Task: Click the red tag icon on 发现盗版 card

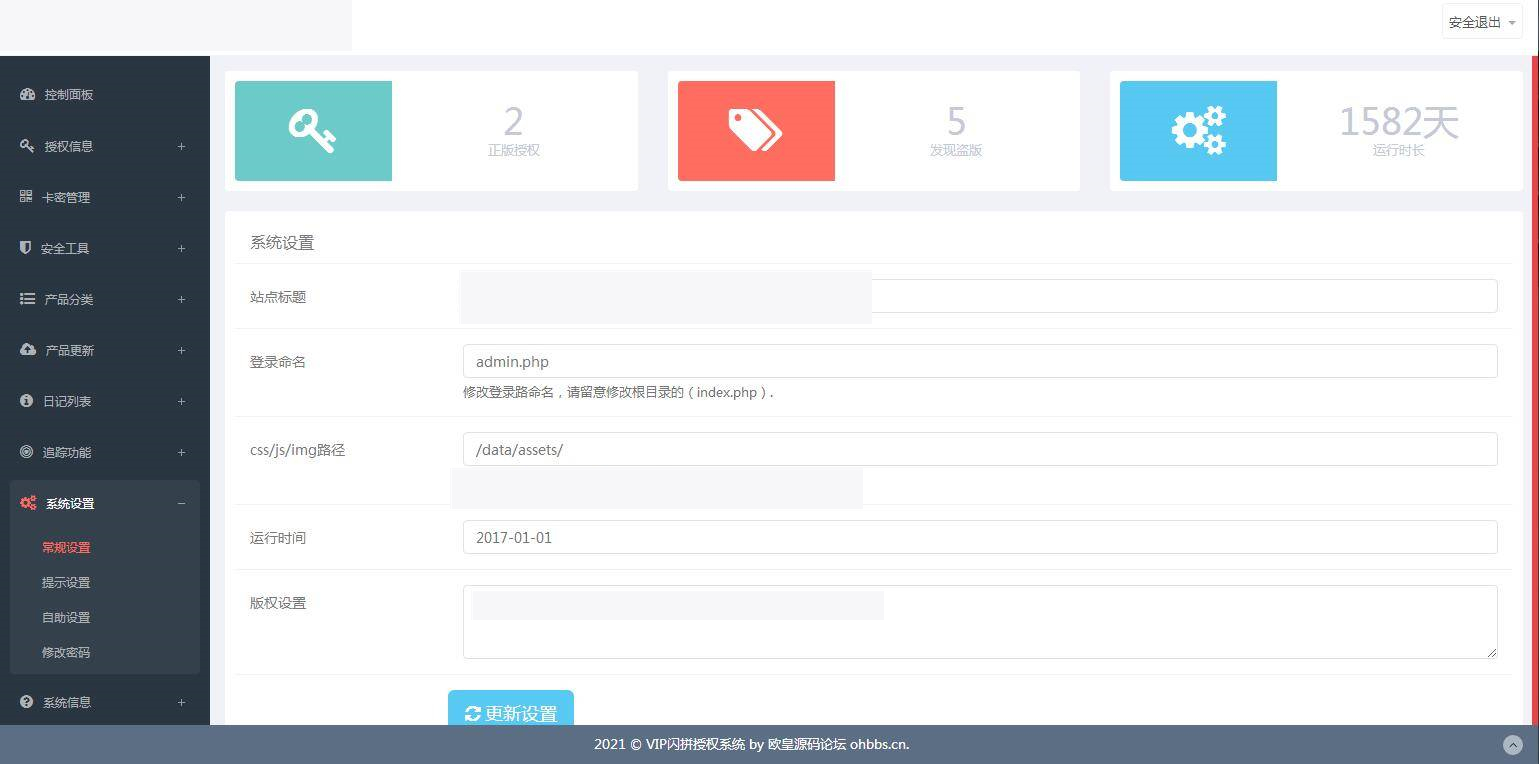Action: (x=755, y=130)
